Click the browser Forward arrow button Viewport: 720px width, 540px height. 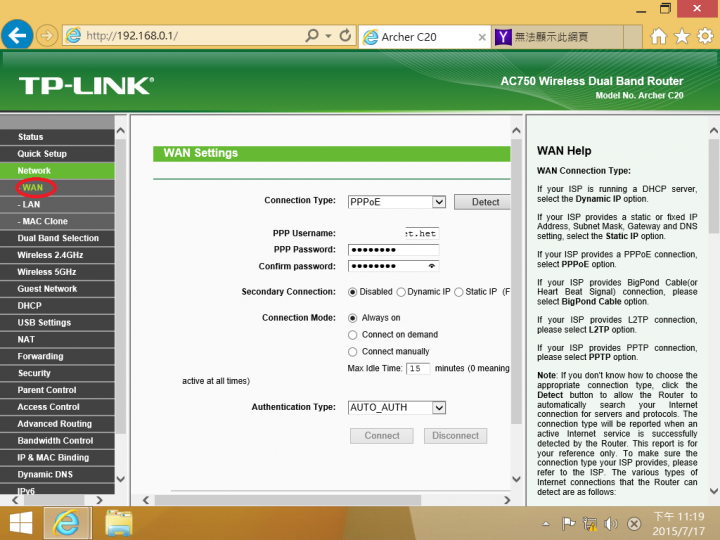click(47, 35)
